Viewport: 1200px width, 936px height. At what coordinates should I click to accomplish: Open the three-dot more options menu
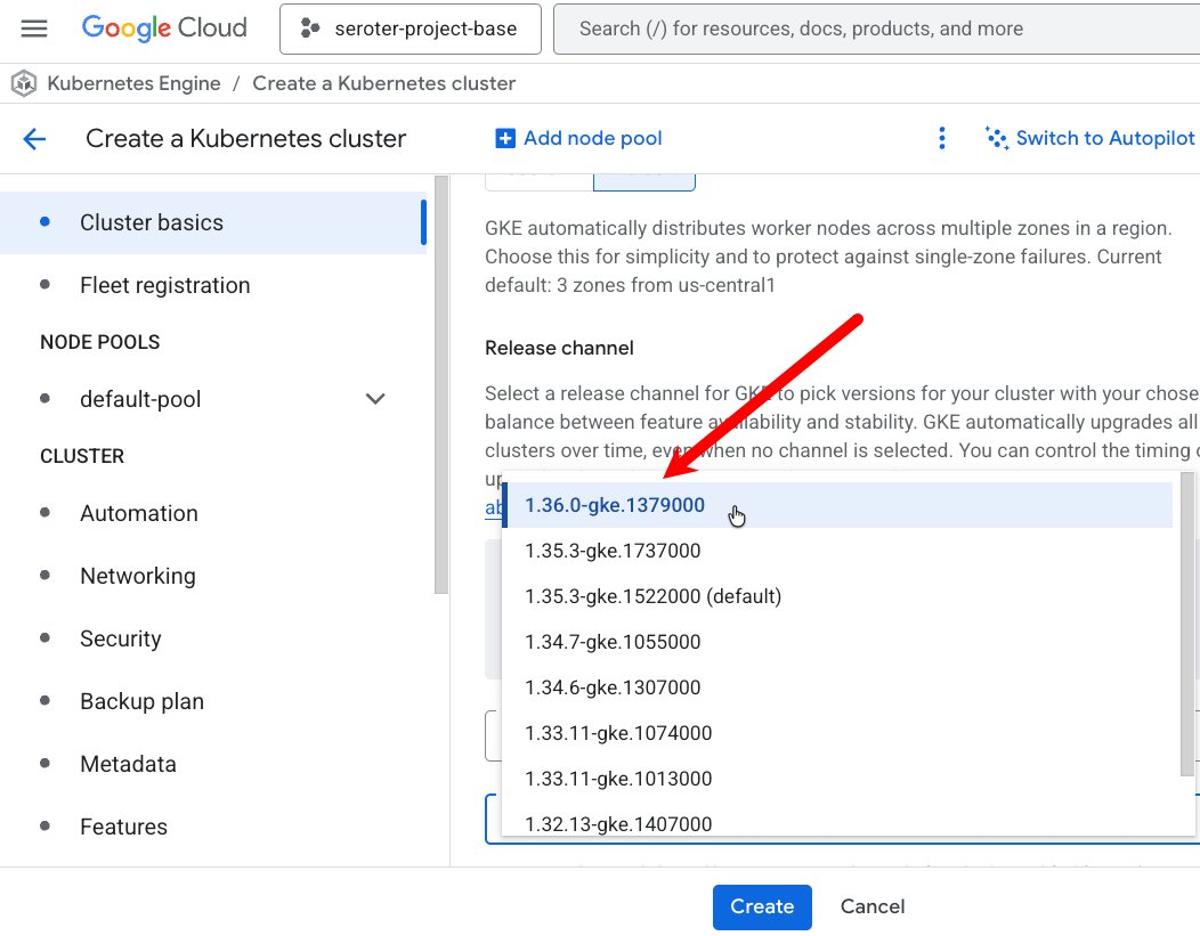(941, 139)
